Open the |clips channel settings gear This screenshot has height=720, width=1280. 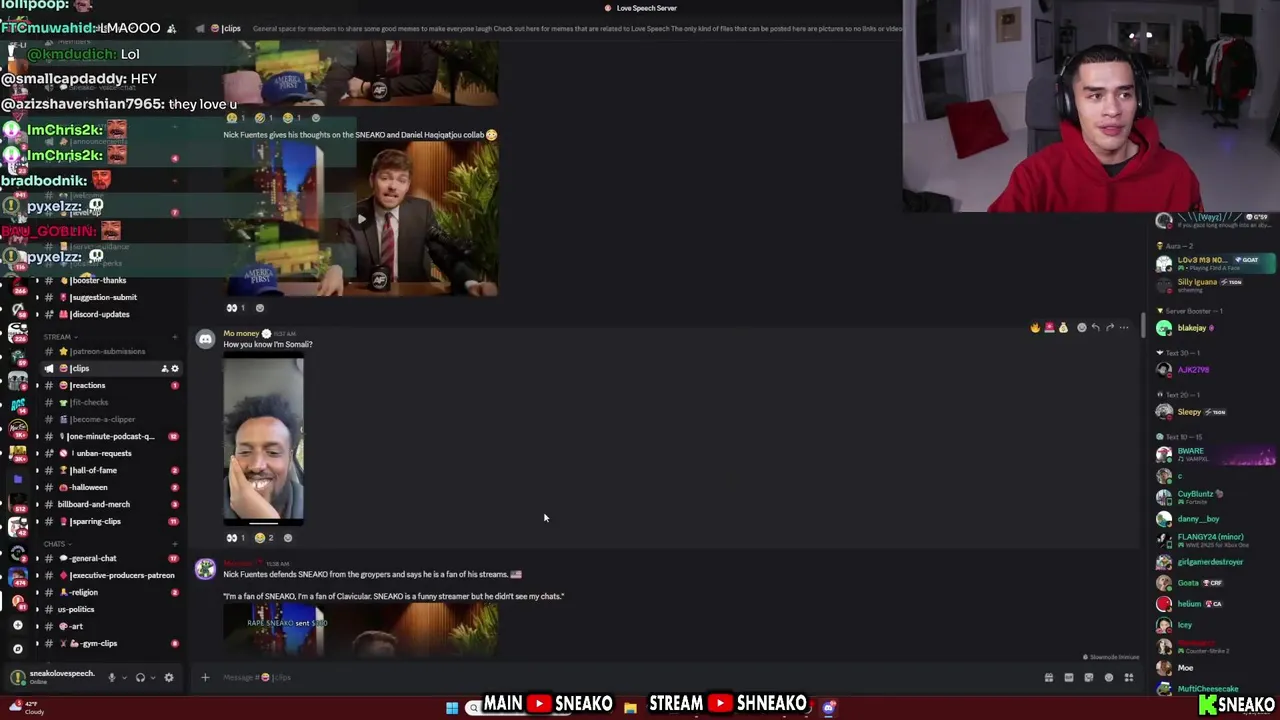click(175, 369)
